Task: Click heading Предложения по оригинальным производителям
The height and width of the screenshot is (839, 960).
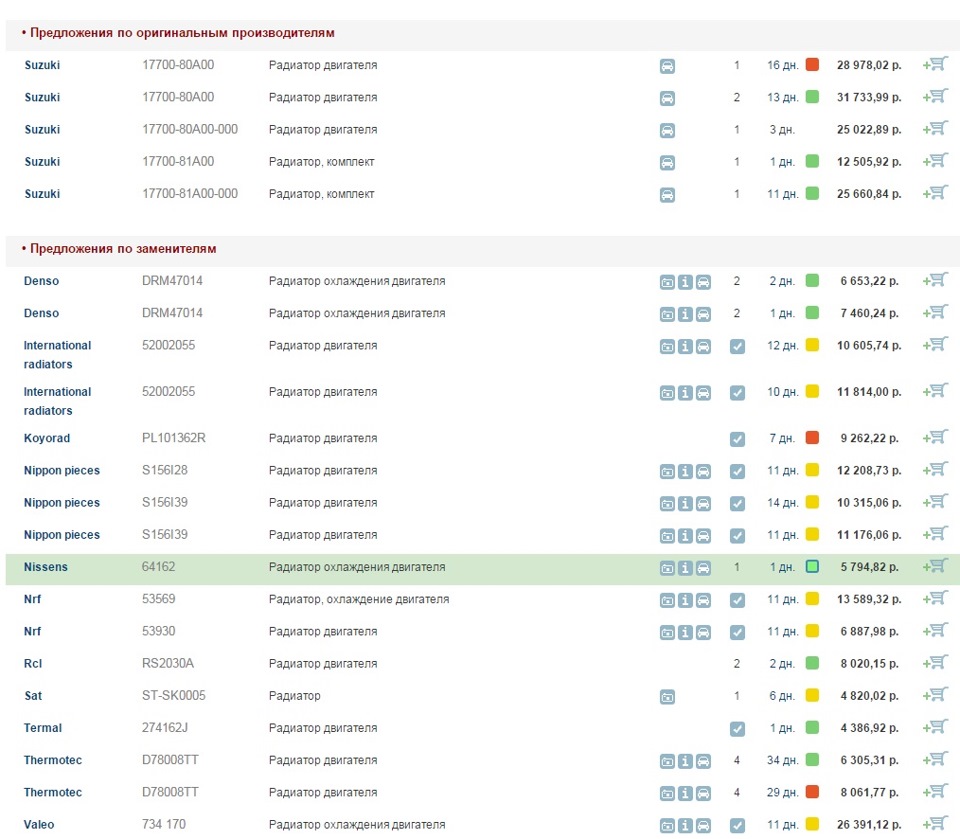Action: point(182,33)
